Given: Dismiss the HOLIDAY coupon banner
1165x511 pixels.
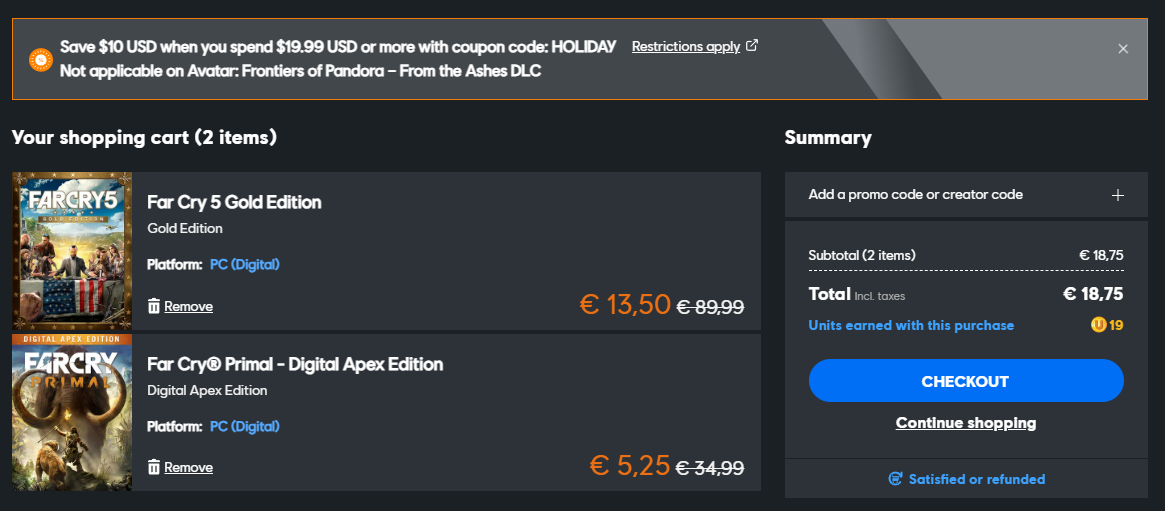Looking at the screenshot, I should coord(1123,49).
